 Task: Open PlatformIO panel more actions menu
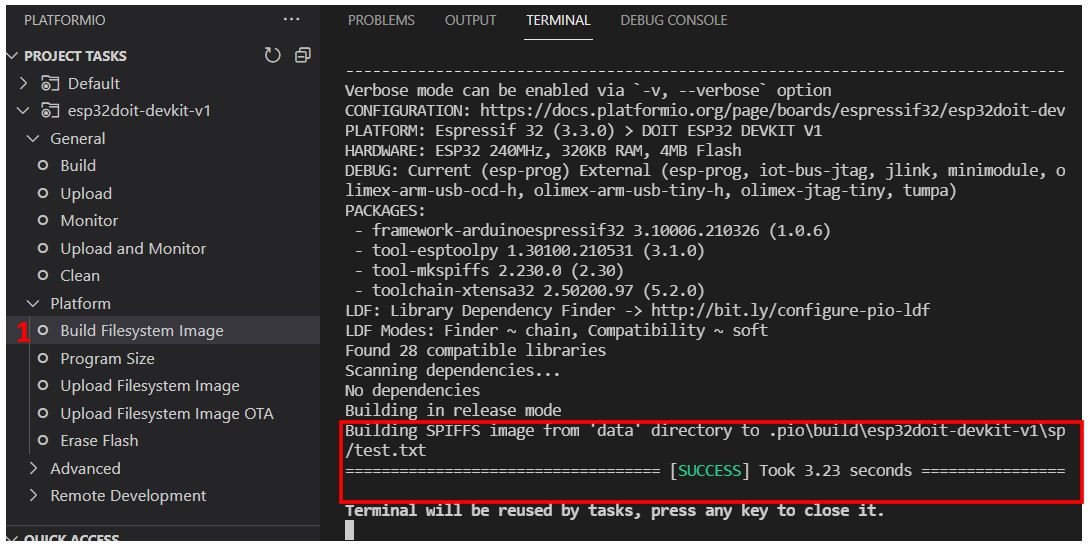click(x=292, y=19)
